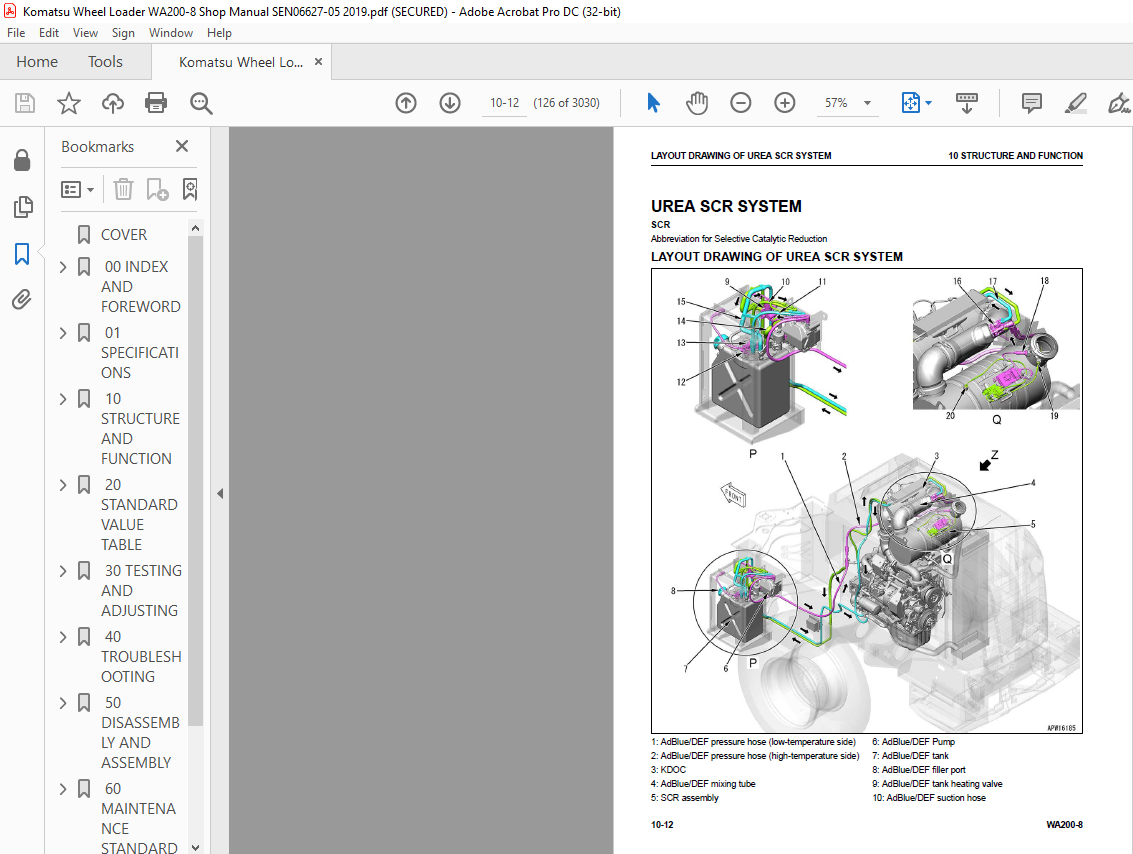
Task: Open the Edit menu
Action: (x=48, y=33)
